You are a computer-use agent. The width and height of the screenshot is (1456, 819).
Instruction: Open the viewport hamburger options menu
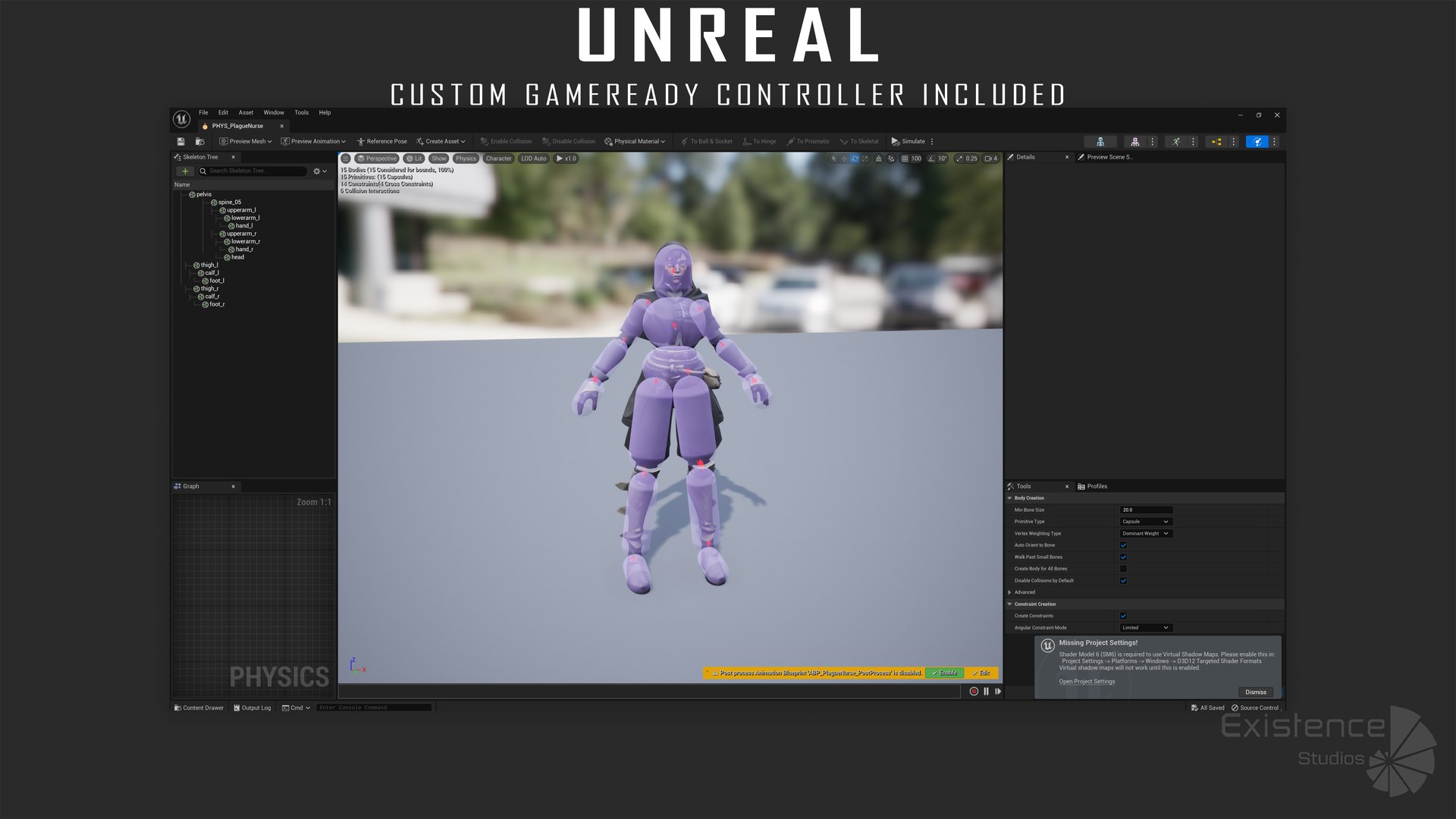coord(346,158)
